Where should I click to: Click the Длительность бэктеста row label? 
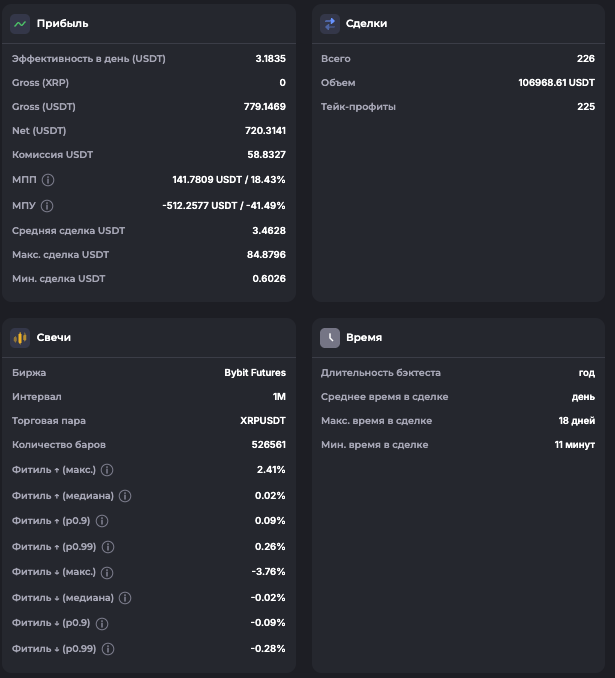pyautogui.click(x=380, y=373)
